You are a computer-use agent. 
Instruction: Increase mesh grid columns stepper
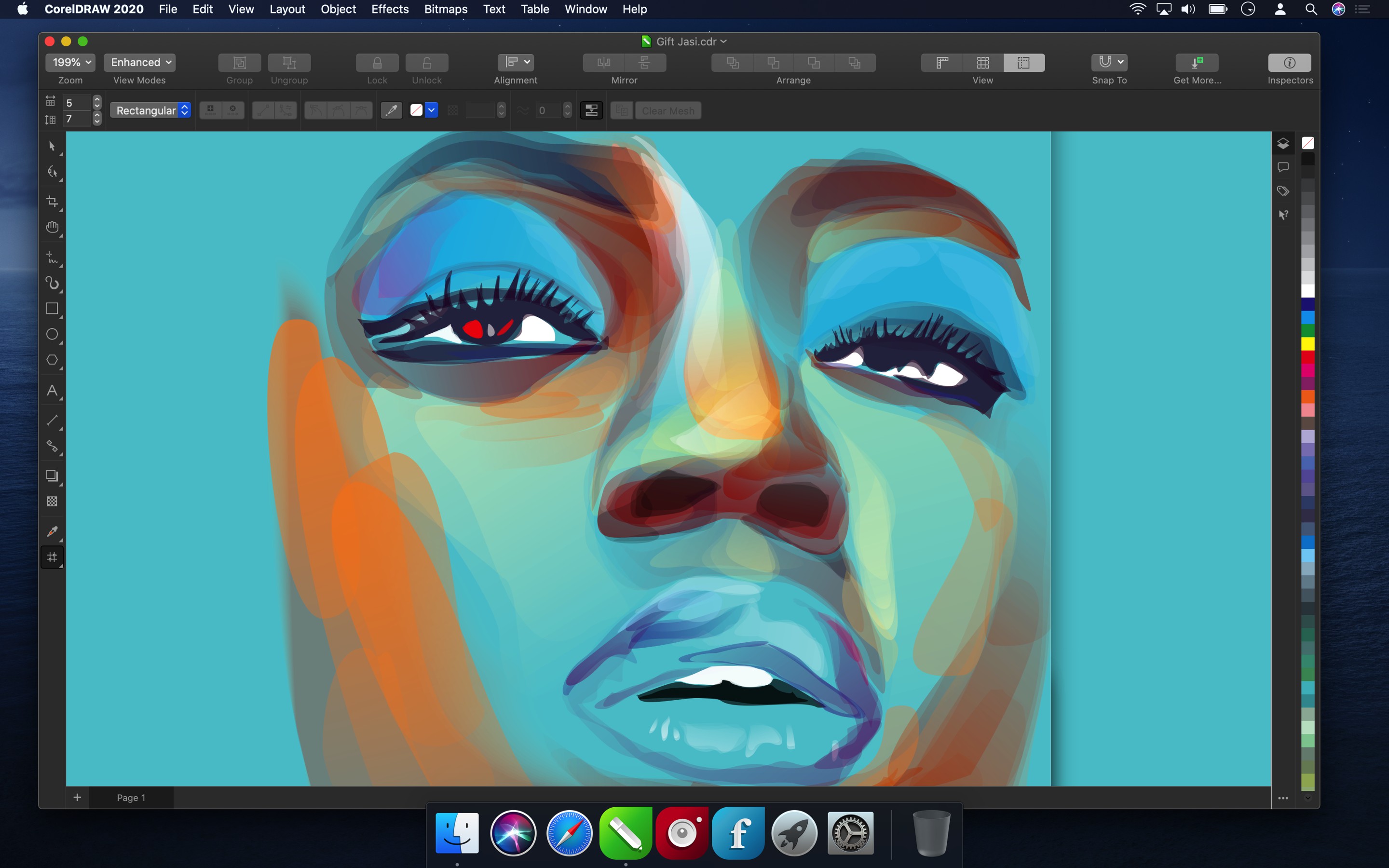pos(97,99)
